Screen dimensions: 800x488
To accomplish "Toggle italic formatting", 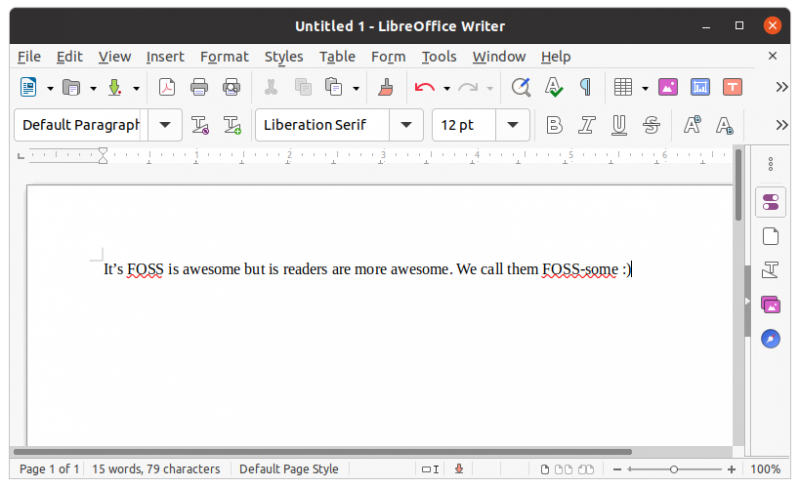I will pyautogui.click(x=586, y=125).
